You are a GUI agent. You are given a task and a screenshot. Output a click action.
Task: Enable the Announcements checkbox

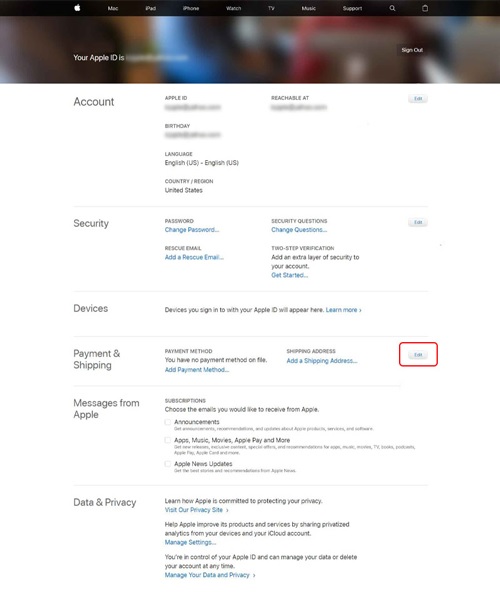168,422
